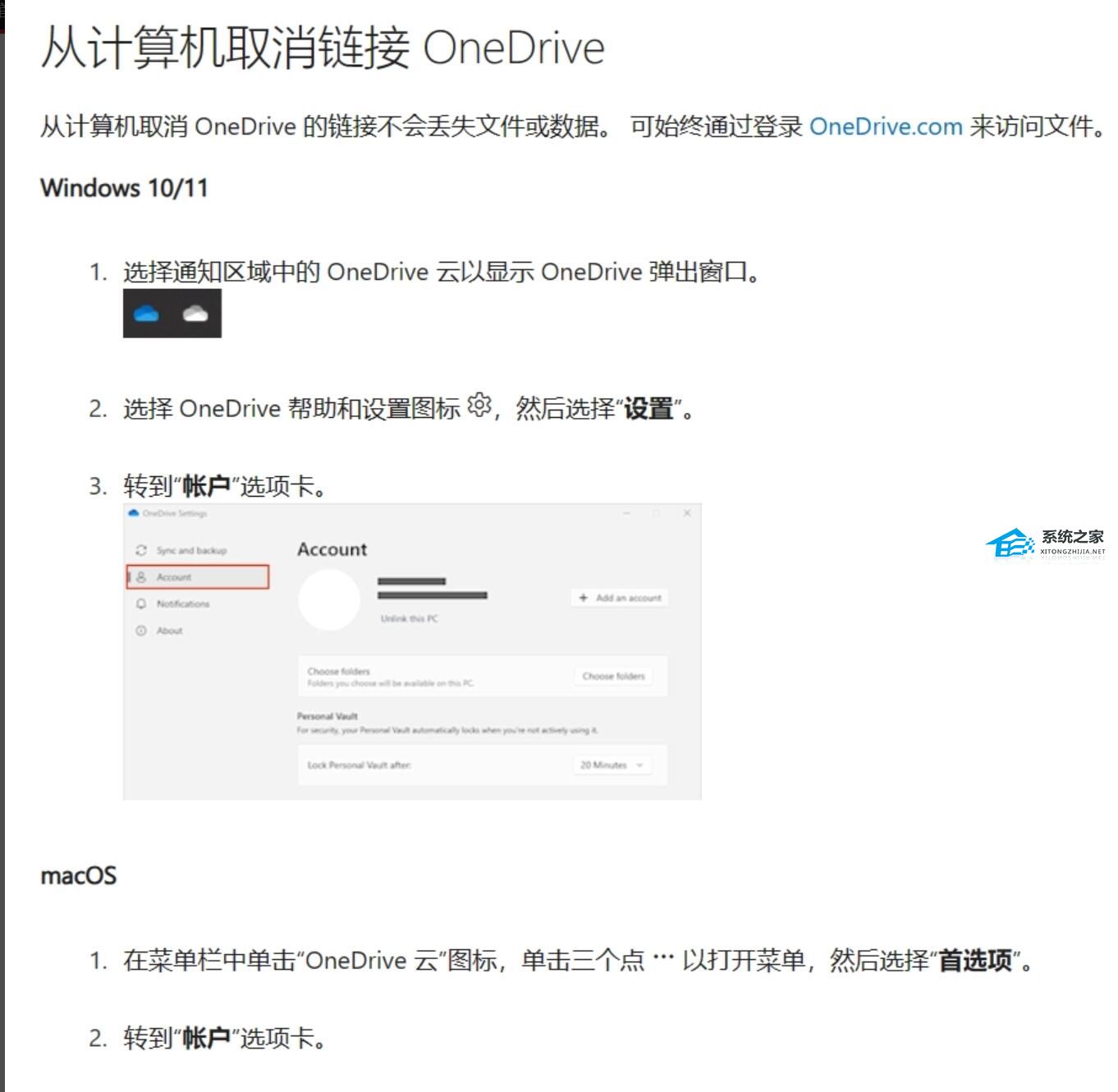Click the Choose folders button
This screenshot has height=1092, width=1118.
click(613, 676)
